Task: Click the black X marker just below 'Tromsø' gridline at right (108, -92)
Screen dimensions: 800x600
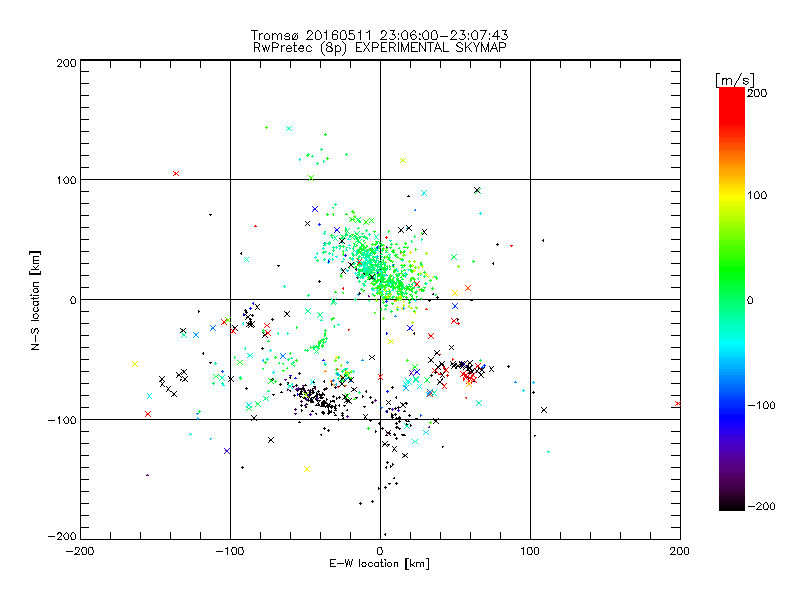Action: (544, 410)
